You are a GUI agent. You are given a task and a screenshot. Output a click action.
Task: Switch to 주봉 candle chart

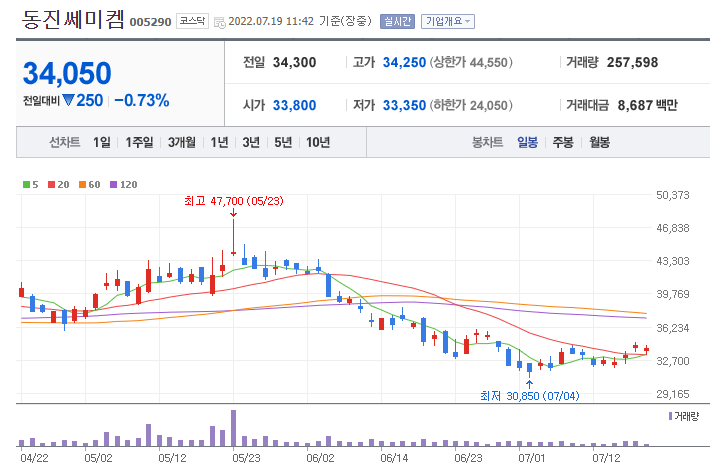(x=563, y=143)
